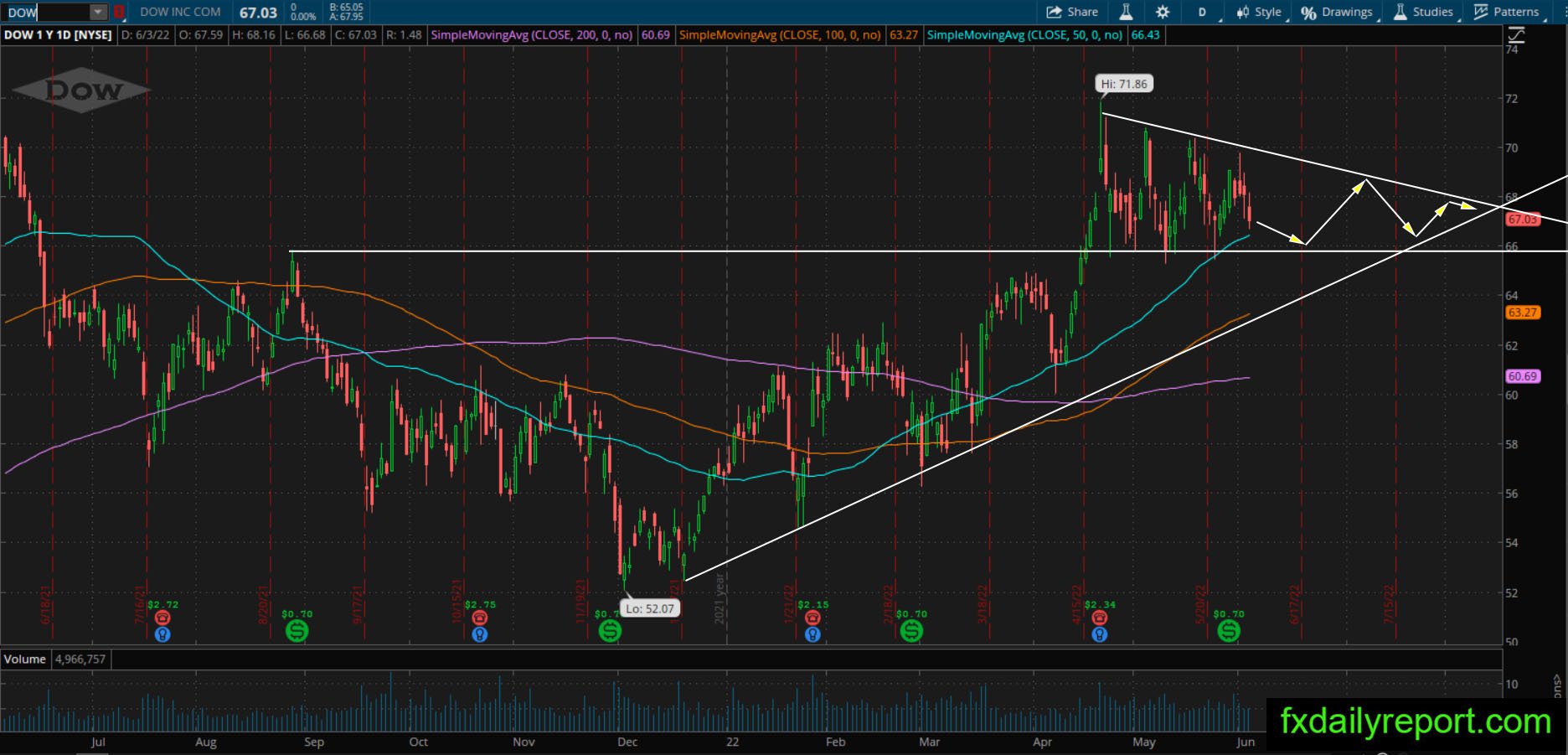Click the low price L: 66.68
The width and height of the screenshot is (1568, 755).
305,35
